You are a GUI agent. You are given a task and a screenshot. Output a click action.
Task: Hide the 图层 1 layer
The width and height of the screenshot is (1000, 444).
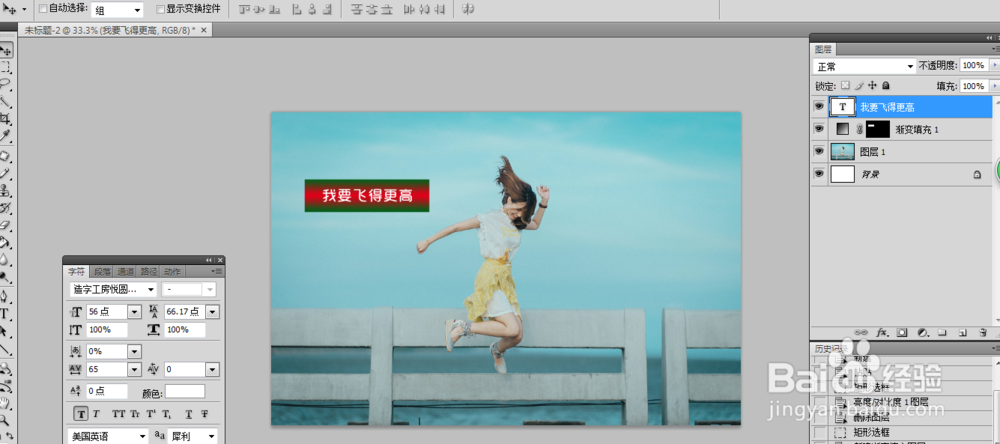(819, 151)
